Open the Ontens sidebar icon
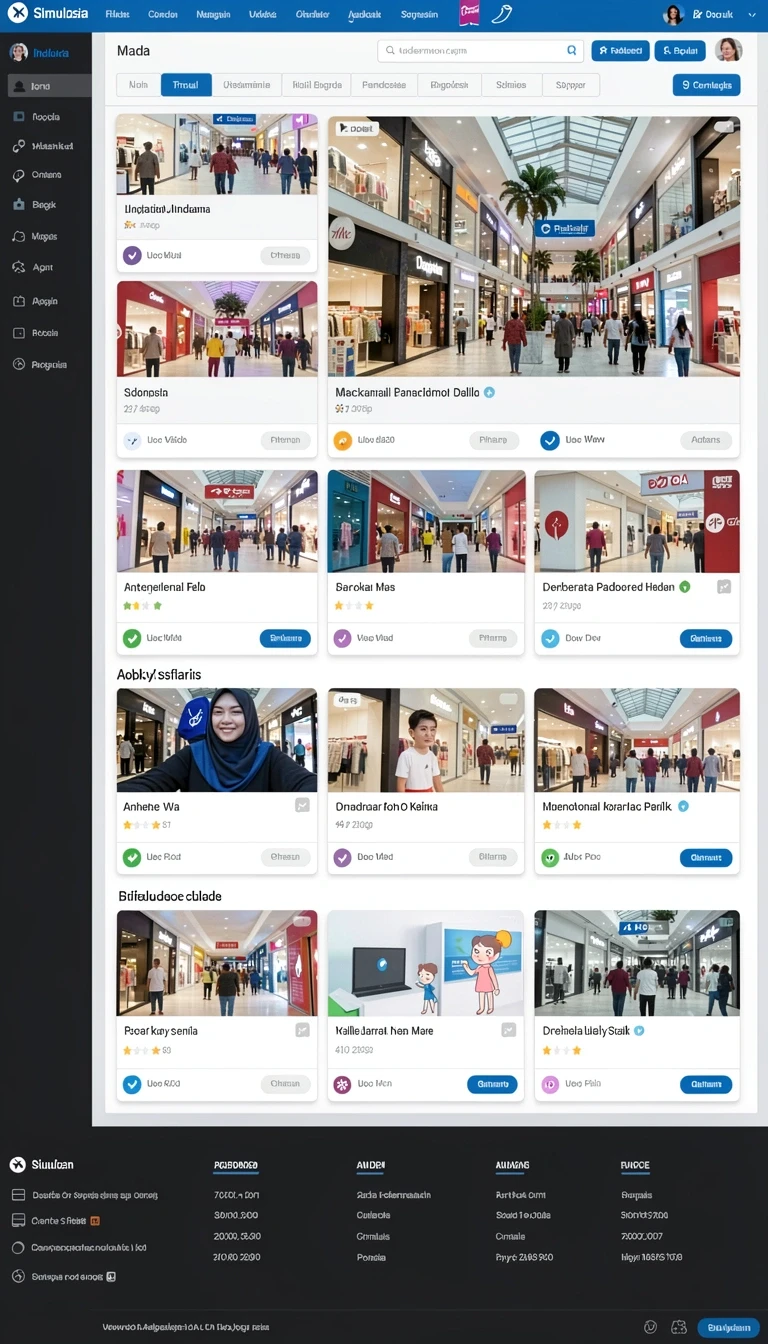This screenshot has width=768, height=1344. 19,175
